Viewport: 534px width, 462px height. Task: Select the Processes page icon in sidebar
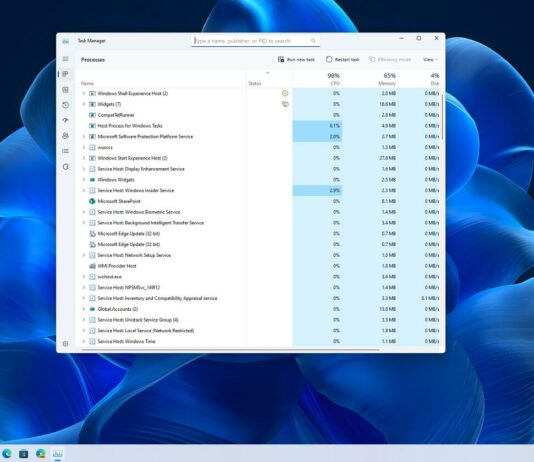click(65, 74)
